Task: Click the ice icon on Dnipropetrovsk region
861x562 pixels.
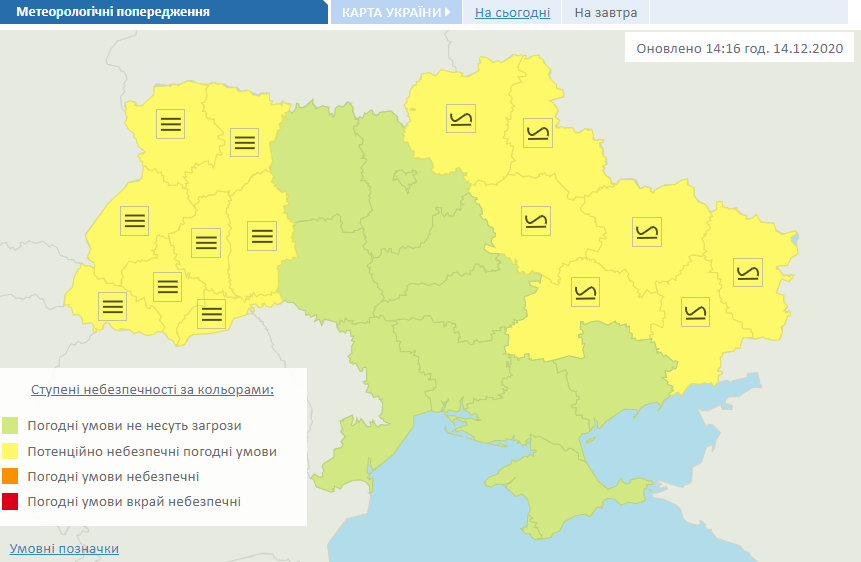Action: pos(585,292)
